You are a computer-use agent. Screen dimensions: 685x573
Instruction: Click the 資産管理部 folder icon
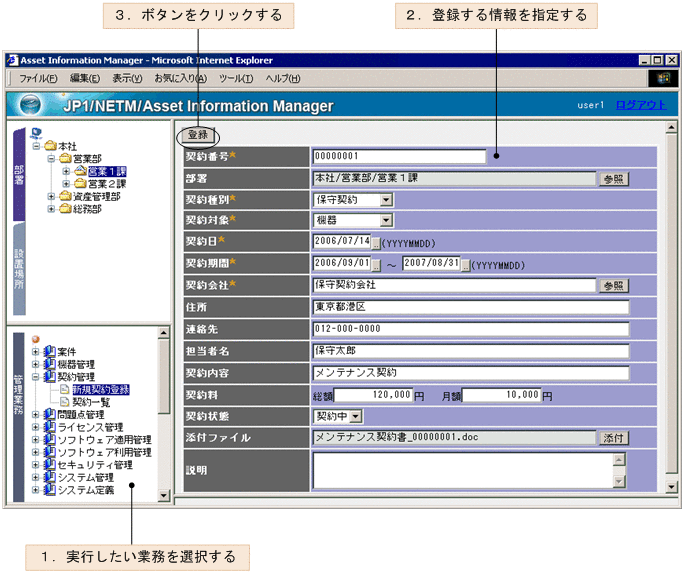pos(65,197)
